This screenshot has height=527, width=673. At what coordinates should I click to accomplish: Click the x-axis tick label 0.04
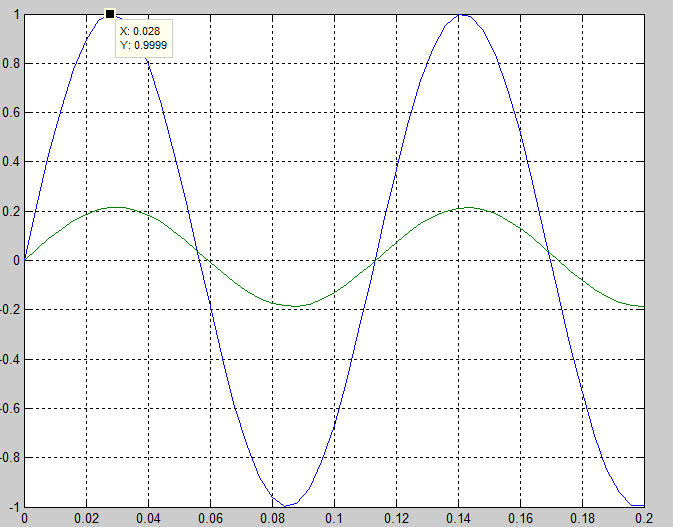click(149, 518)
